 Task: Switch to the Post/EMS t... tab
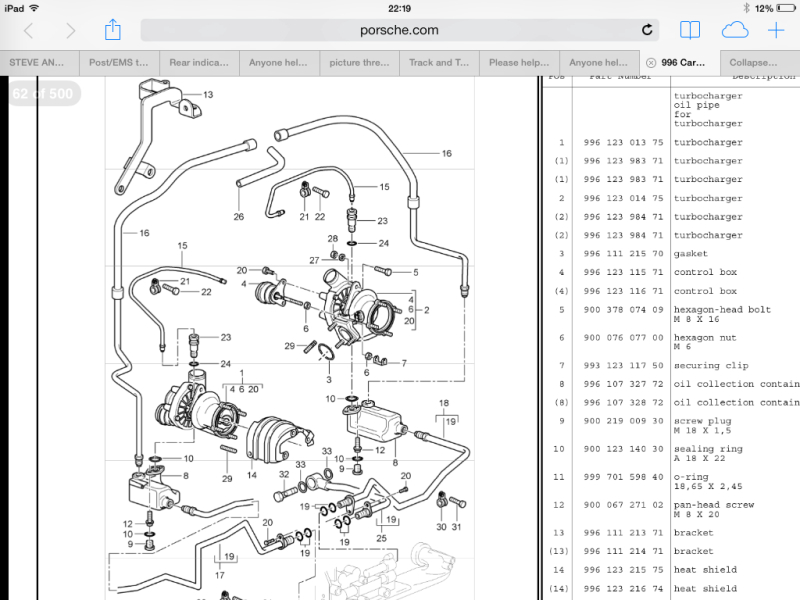[119, 63]
